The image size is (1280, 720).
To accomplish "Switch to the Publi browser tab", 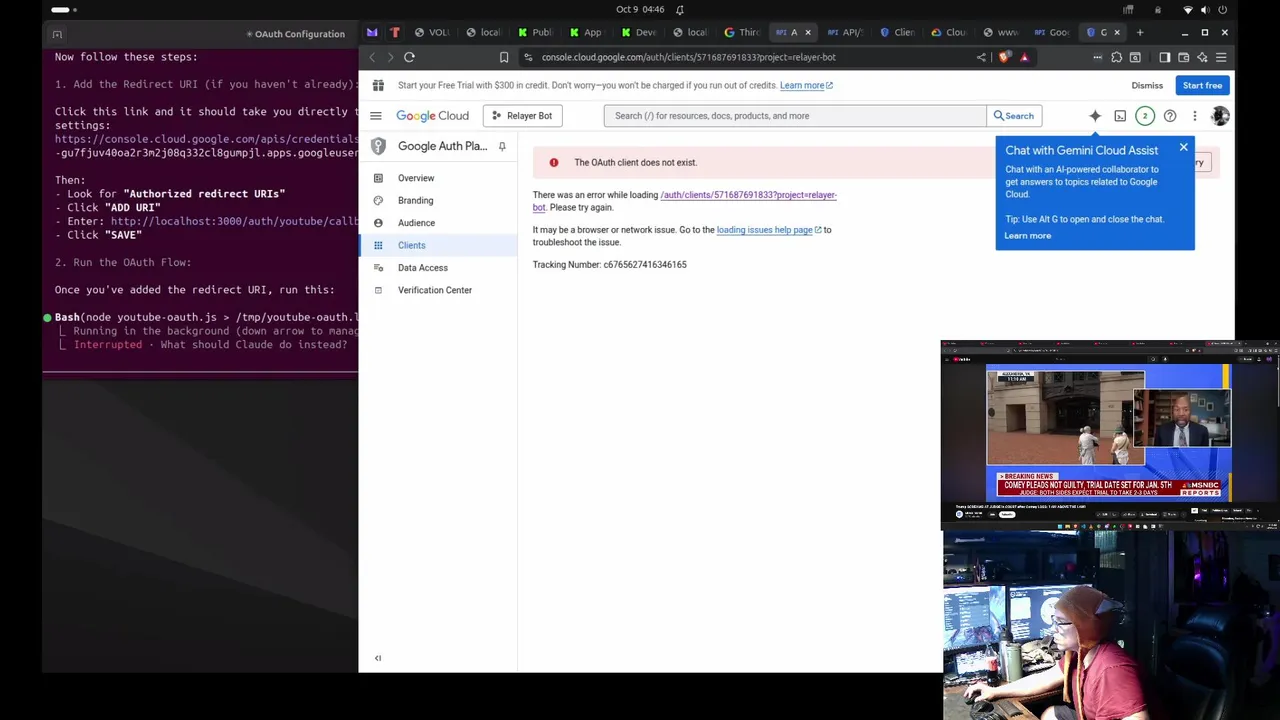I will [x=535, y=32].
